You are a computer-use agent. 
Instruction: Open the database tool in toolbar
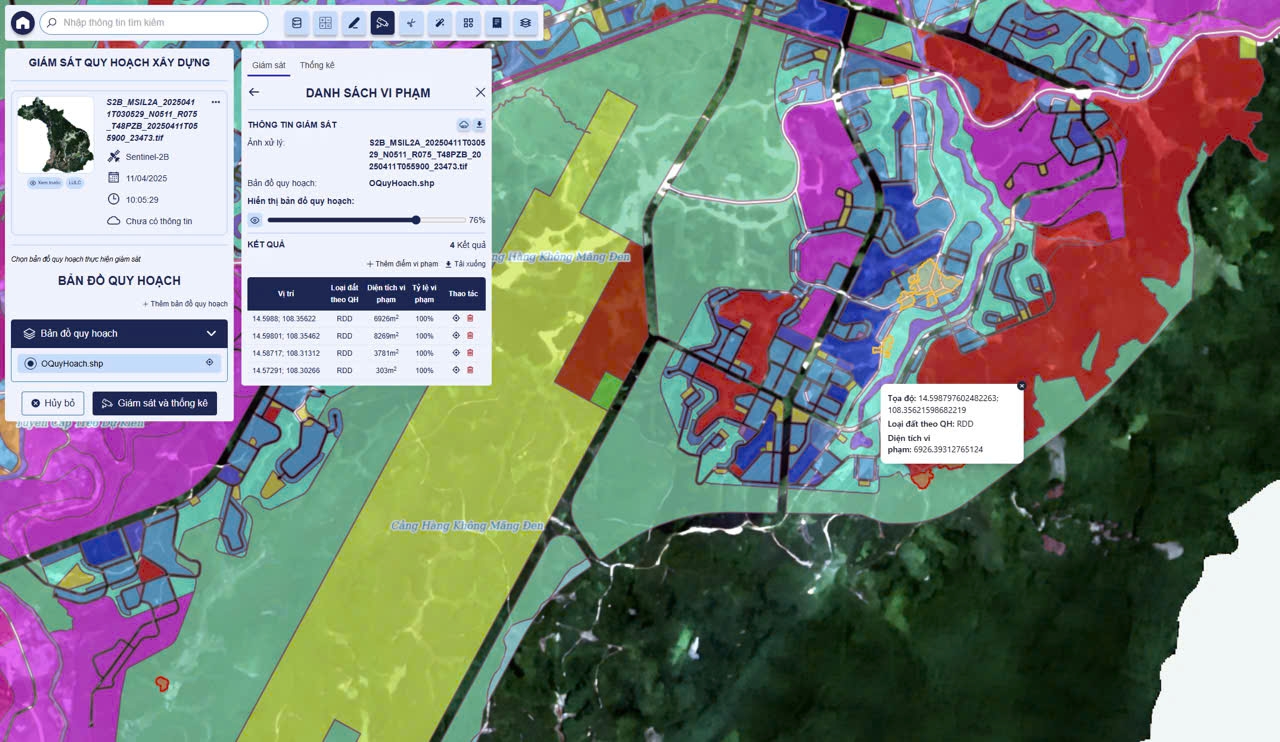coord(296,23)
